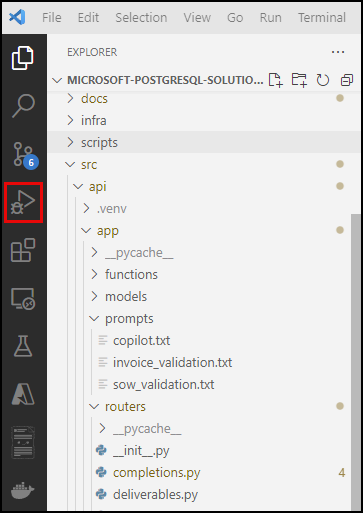Open the View menu
Image resolution: width=363 pixels, height=513 pixels.
tap(197, 17)
